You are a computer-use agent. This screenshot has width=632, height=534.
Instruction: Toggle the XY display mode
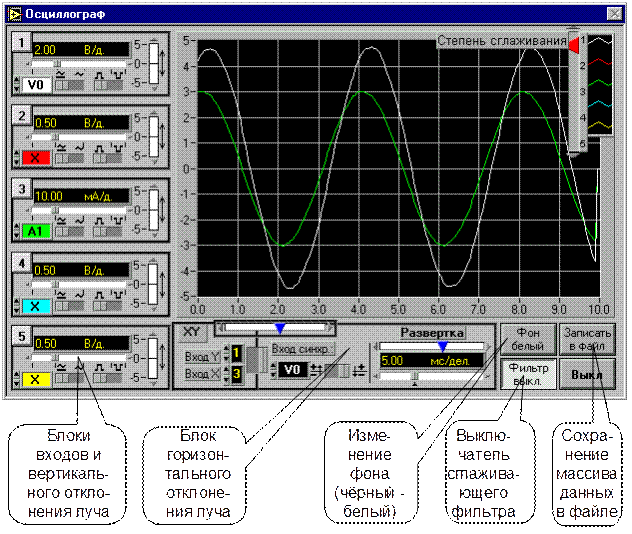(193, 331)
